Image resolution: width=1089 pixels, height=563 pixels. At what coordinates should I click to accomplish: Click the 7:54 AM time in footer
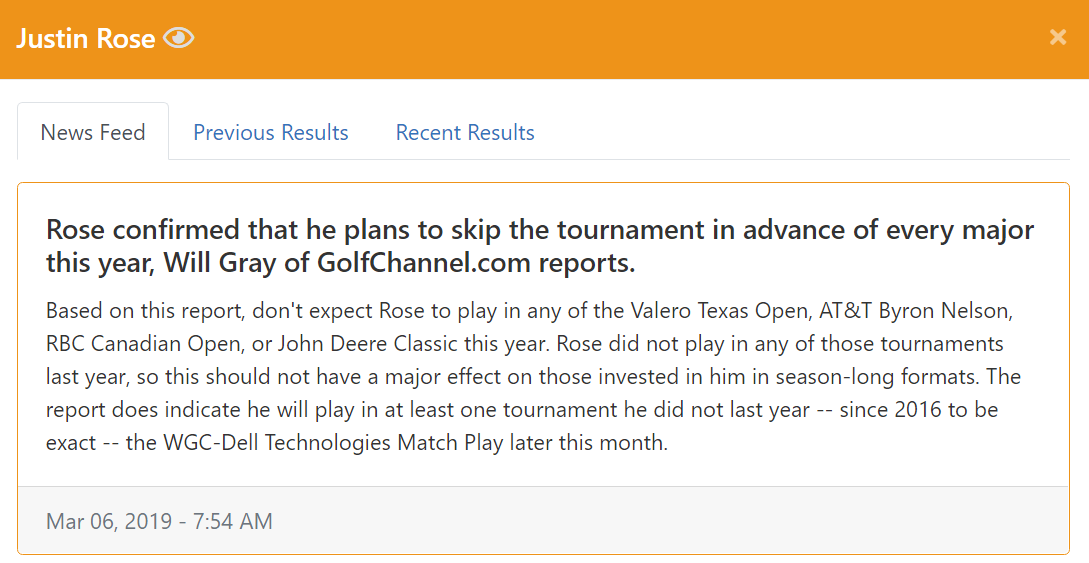[233, 521]
